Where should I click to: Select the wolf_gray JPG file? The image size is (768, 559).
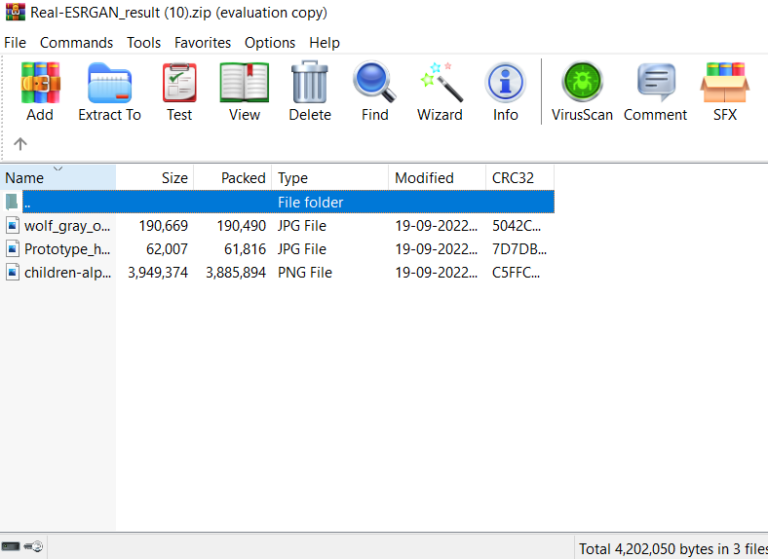pyautogui.click(x=66, y=226)
